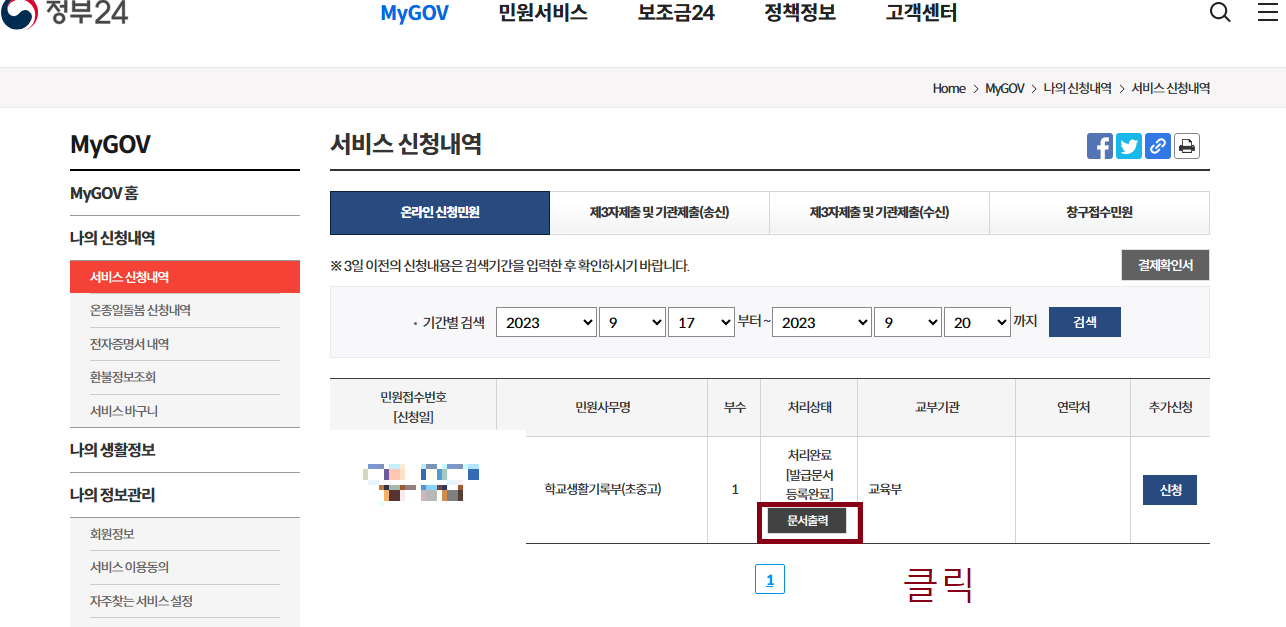Copy page URL using the link icon
This screenshot has width=1286, height=627.
click(x=1157, y=145)
